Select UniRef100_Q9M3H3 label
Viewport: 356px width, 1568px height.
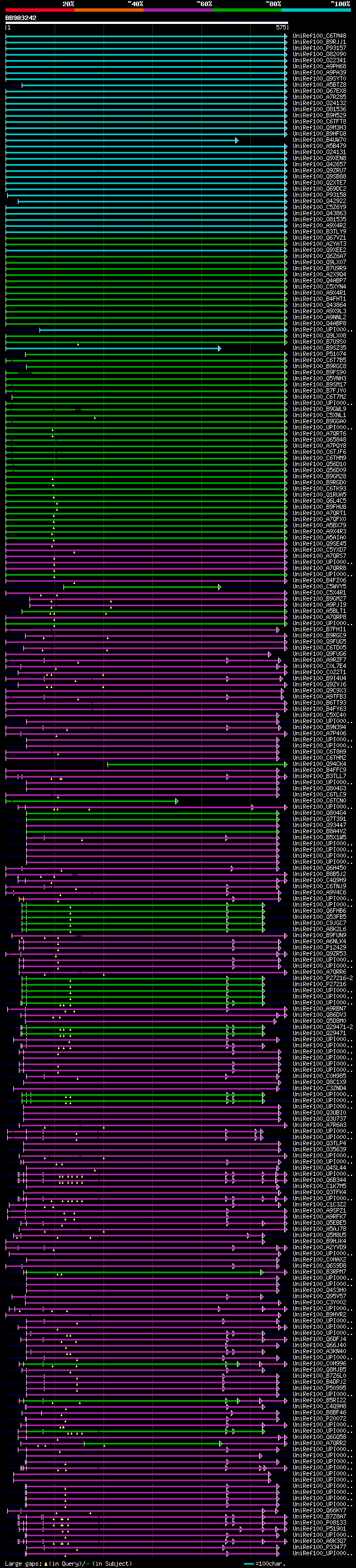pyautogui.click(x=319, y=127)
